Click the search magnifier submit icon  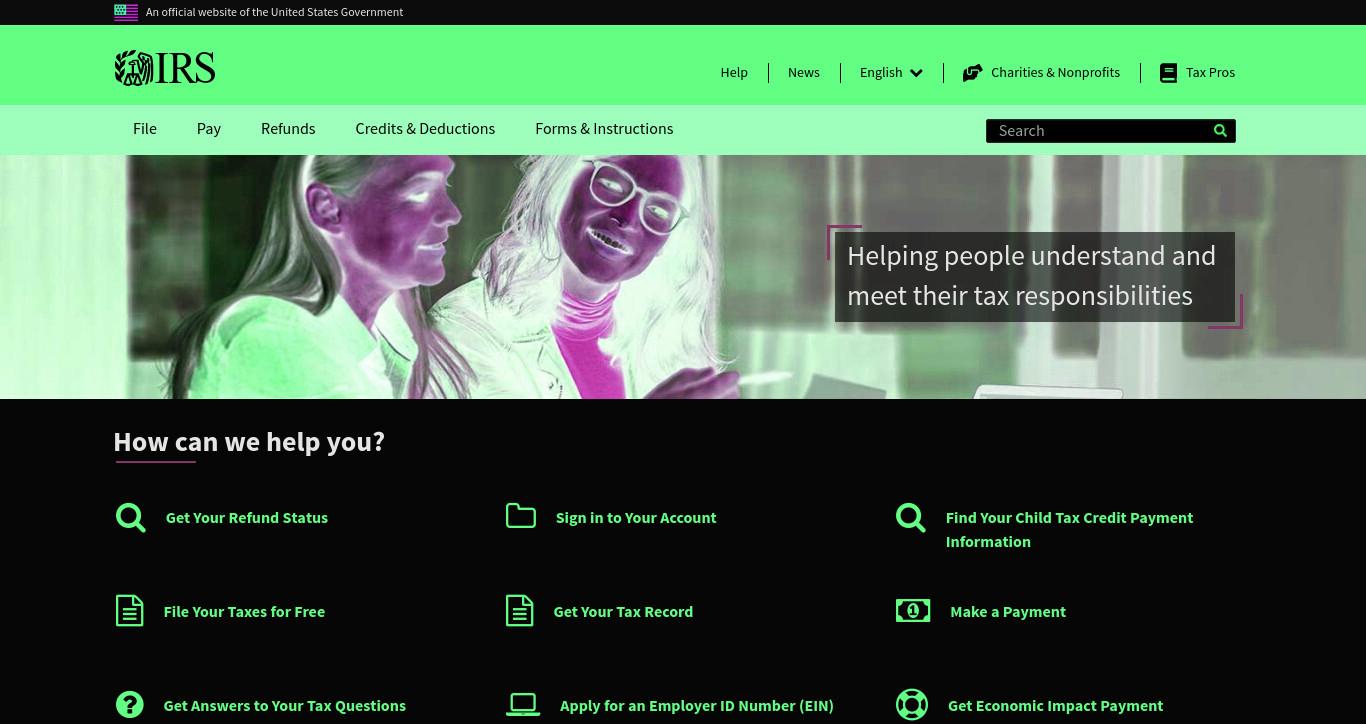click(x=1220, y=131)
